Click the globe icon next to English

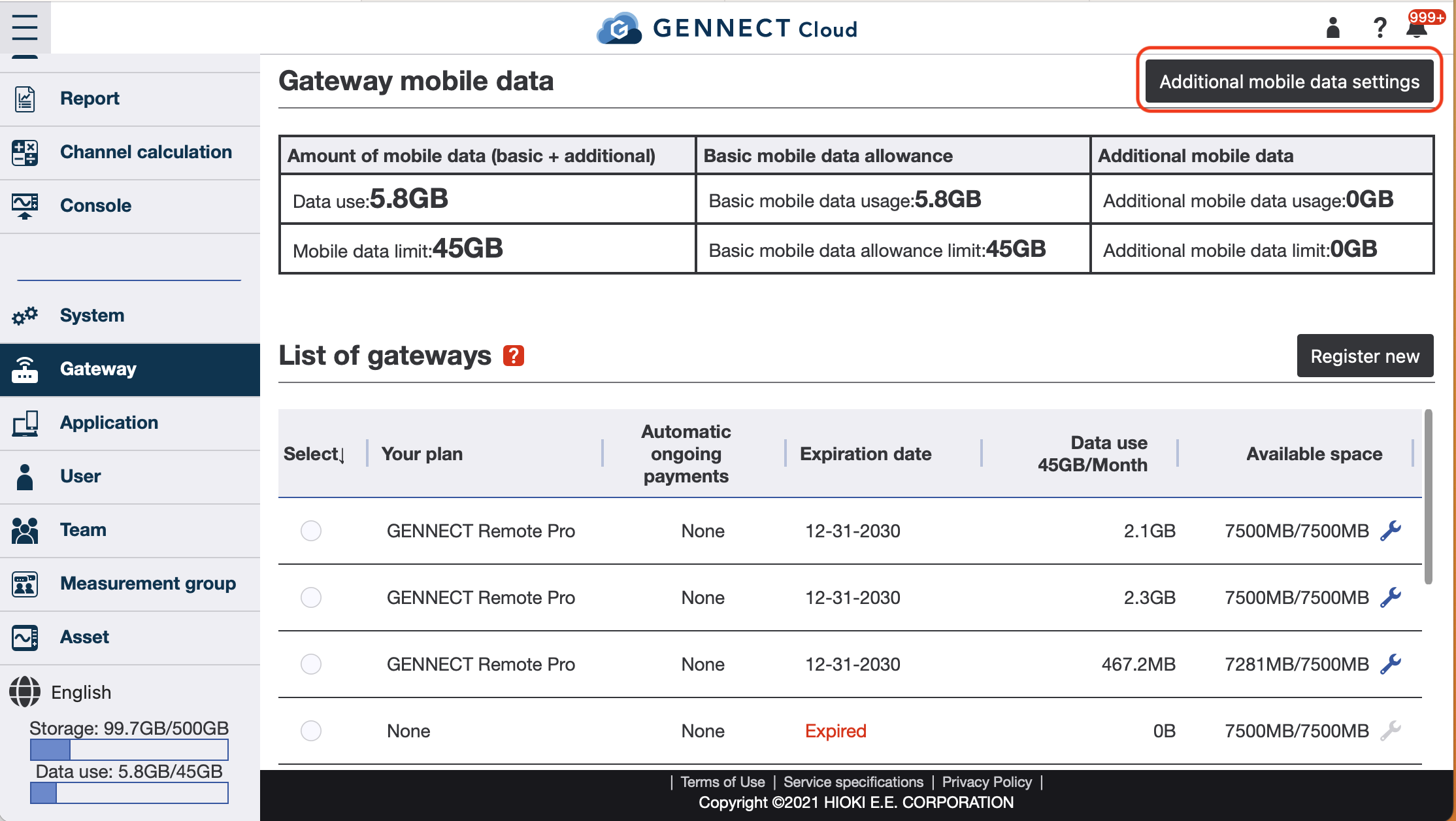click(25, 691)
